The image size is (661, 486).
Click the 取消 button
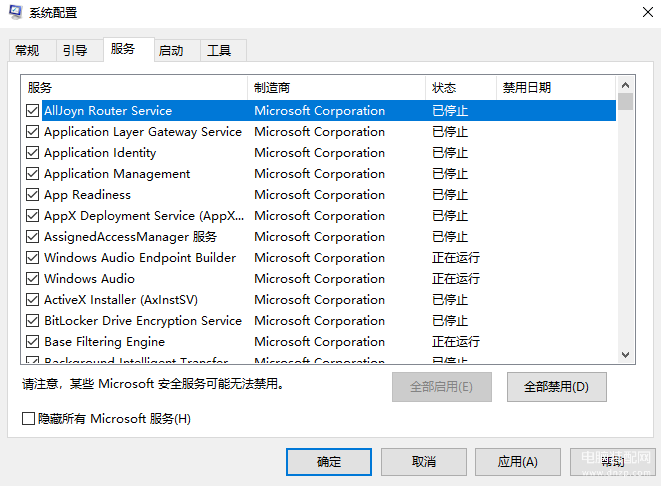tap(424, 462)
